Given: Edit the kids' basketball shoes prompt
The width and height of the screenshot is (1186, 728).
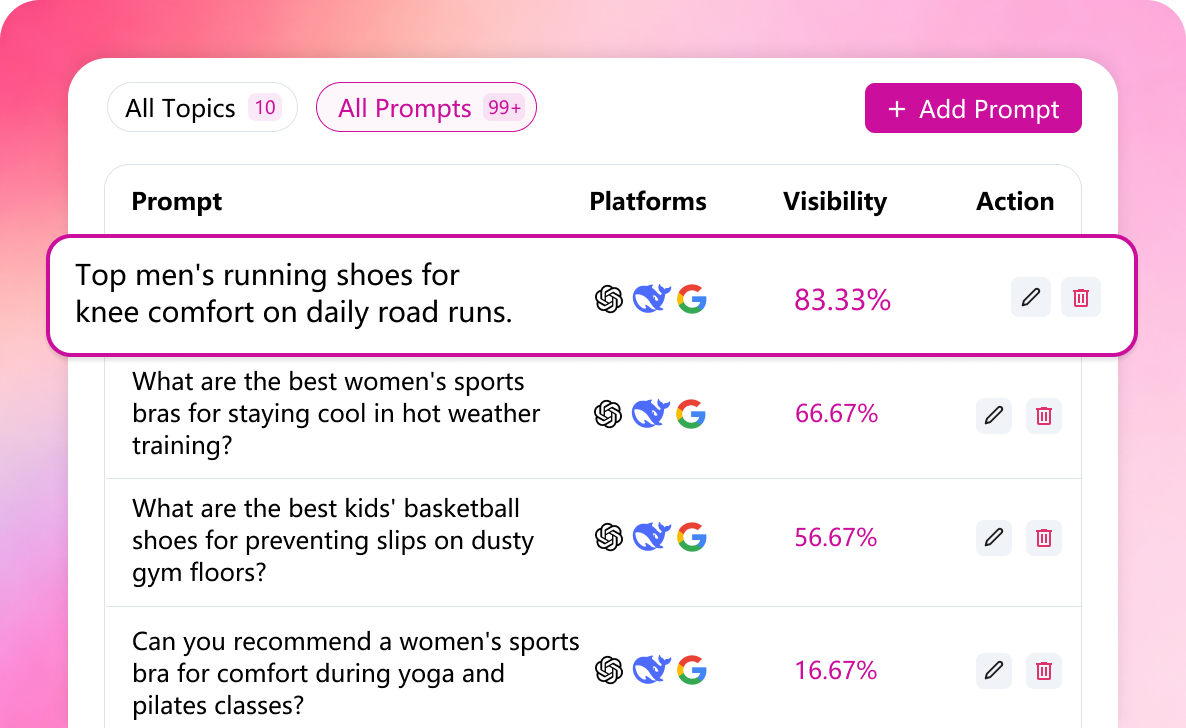Looking at the screenshot, I should (x=994, y=538).
